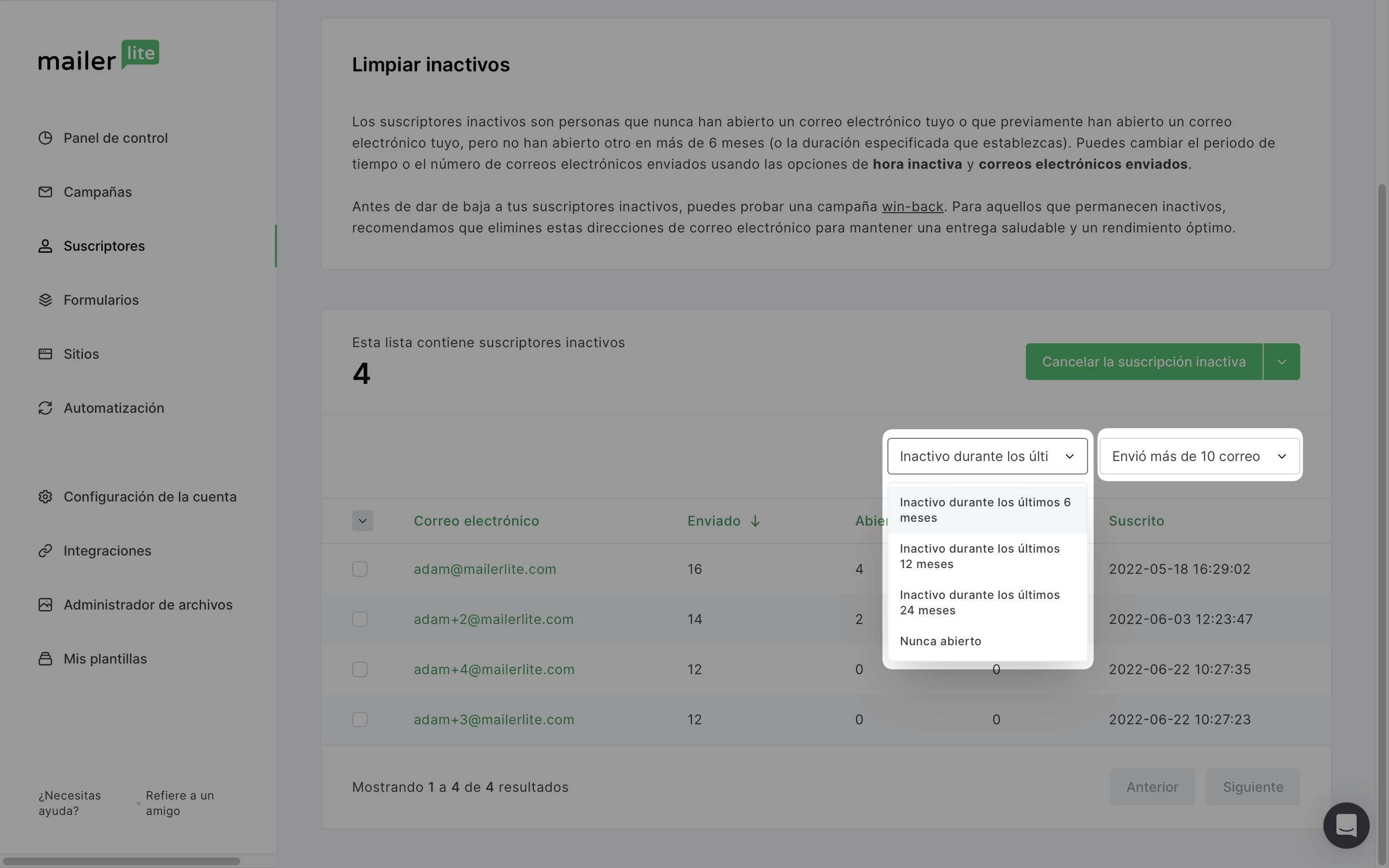This screenshot has height=868, width=1389.
Task: Expand the arrow beside Cancelar la suscripción inactiva
Action: pos(1281,362)
